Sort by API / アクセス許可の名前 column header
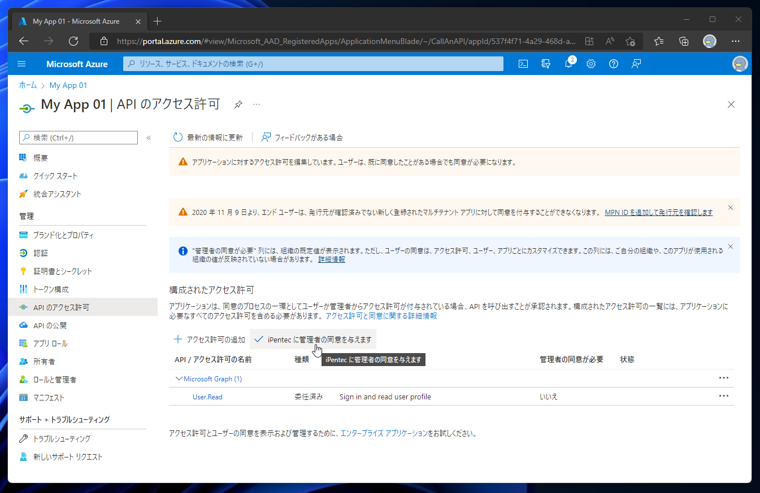Viewport: 760px width, 493px height. pos(213,359)
